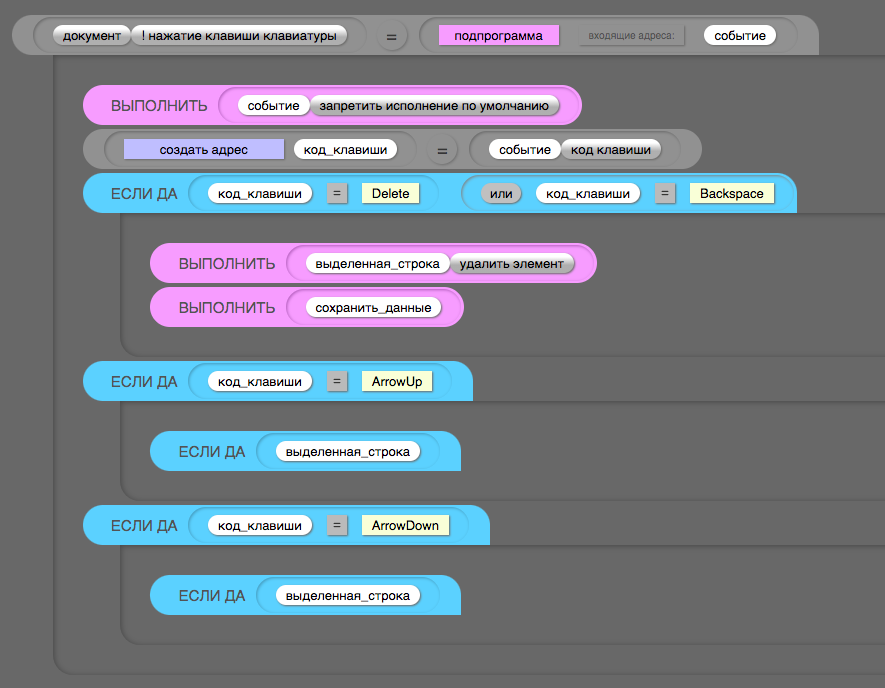
Task: Click the "входящие адреса:" label
Action: click(x=631, y=36)
